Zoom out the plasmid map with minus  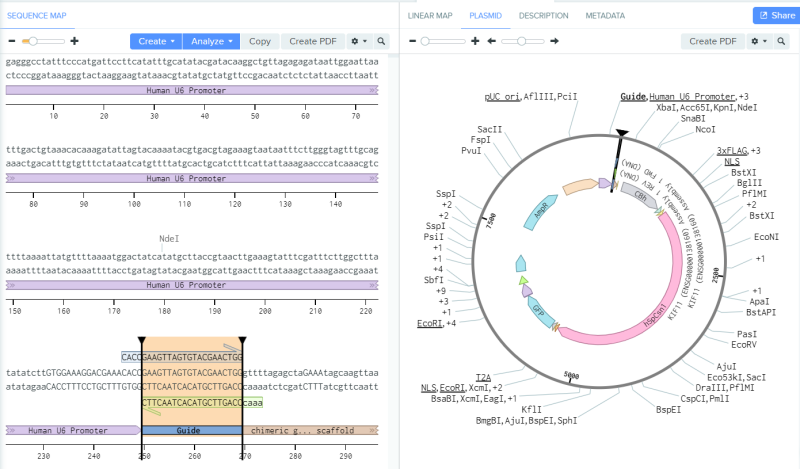(x=412, y=41)
